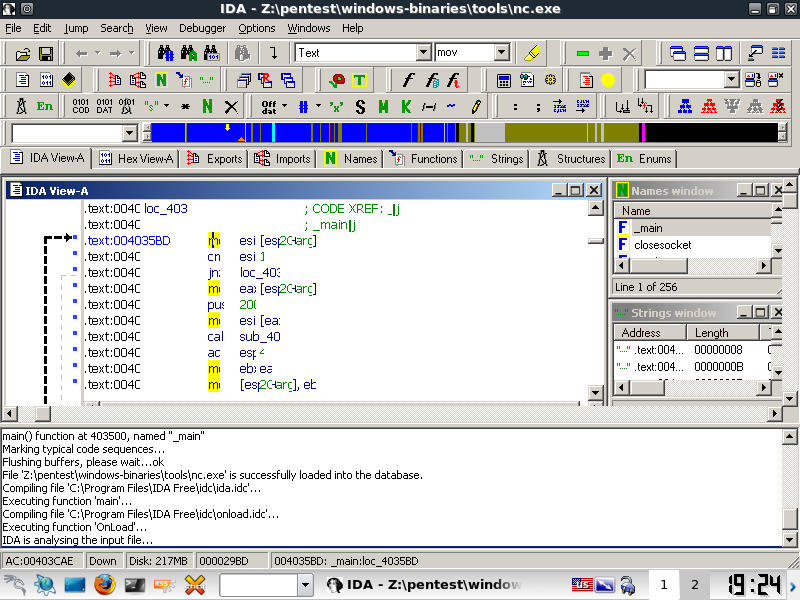Open the terminal icon in the taskbar
The image size is (800, 600).
click(x=135, y=585)
